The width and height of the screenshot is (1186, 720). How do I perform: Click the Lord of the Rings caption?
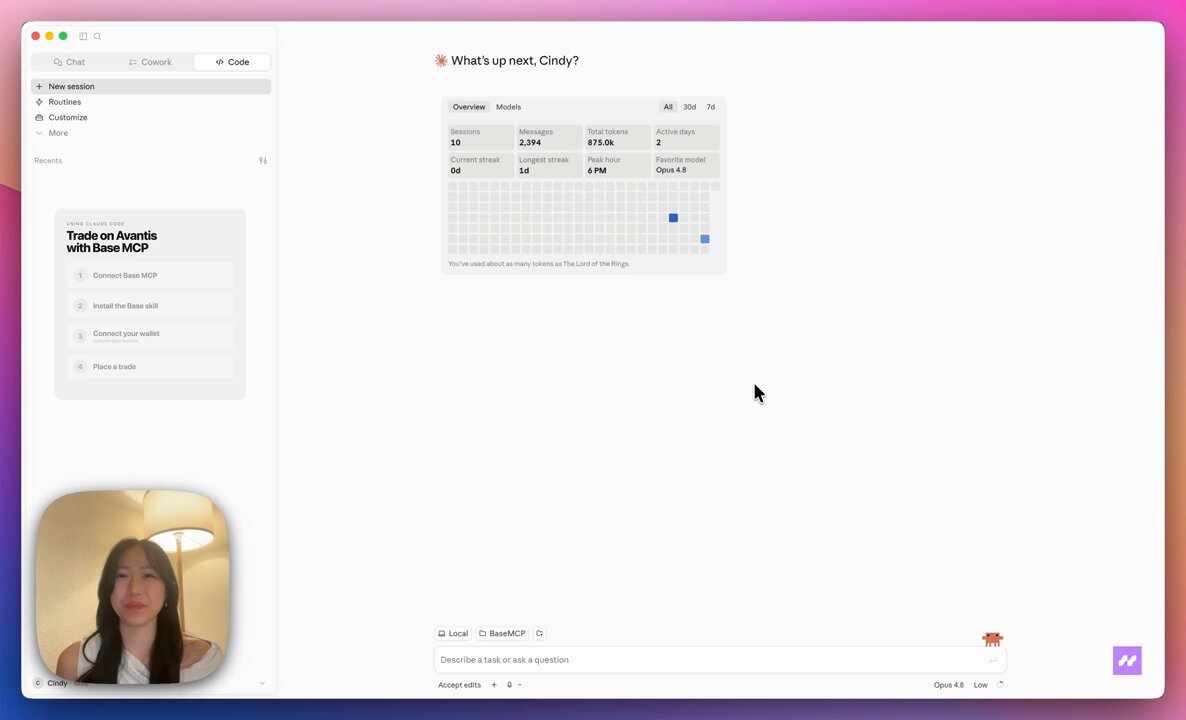coord(539,264)
